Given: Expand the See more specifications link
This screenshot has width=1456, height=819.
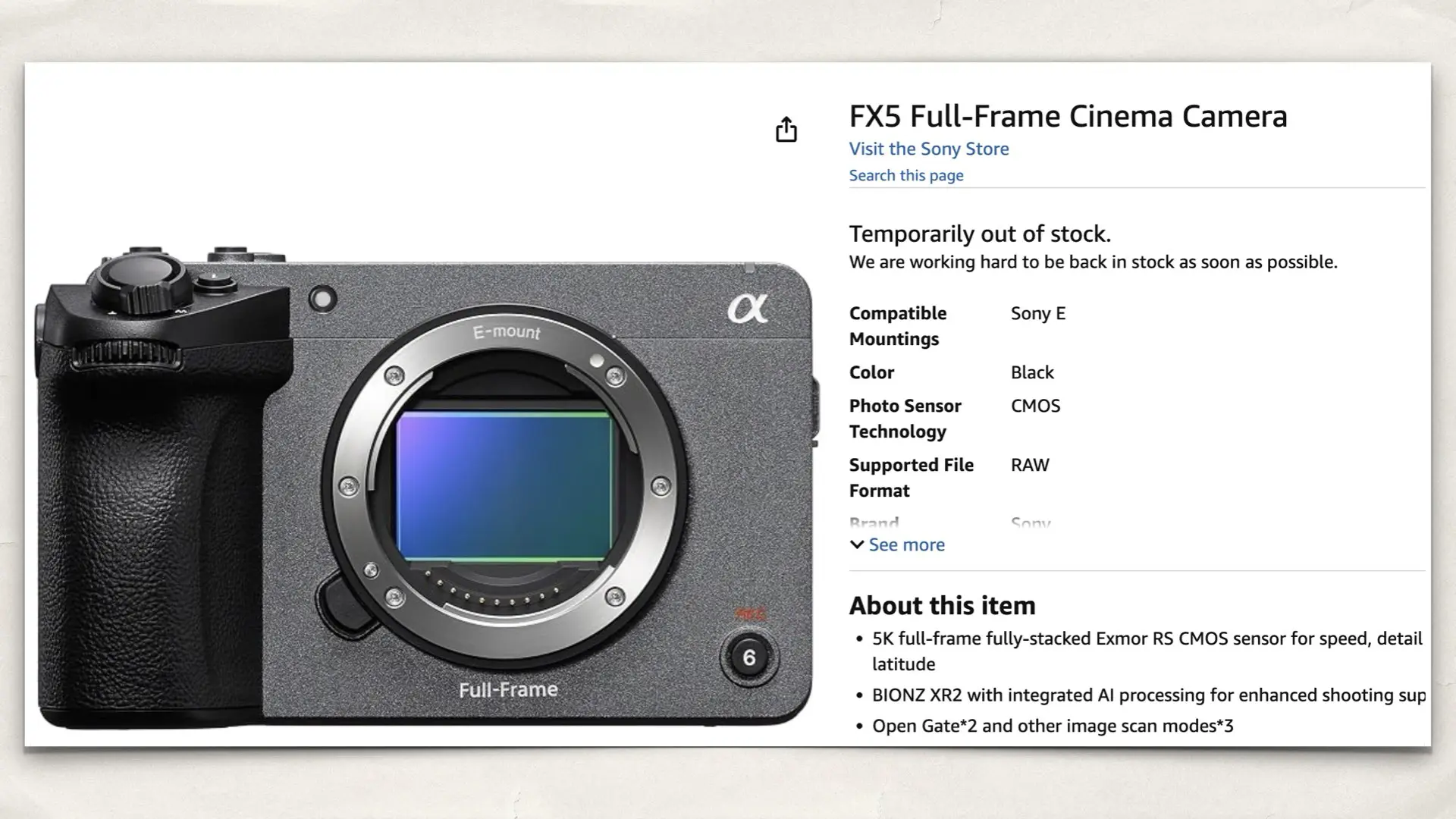Looking at the screenshot, I should pos(898,544).
